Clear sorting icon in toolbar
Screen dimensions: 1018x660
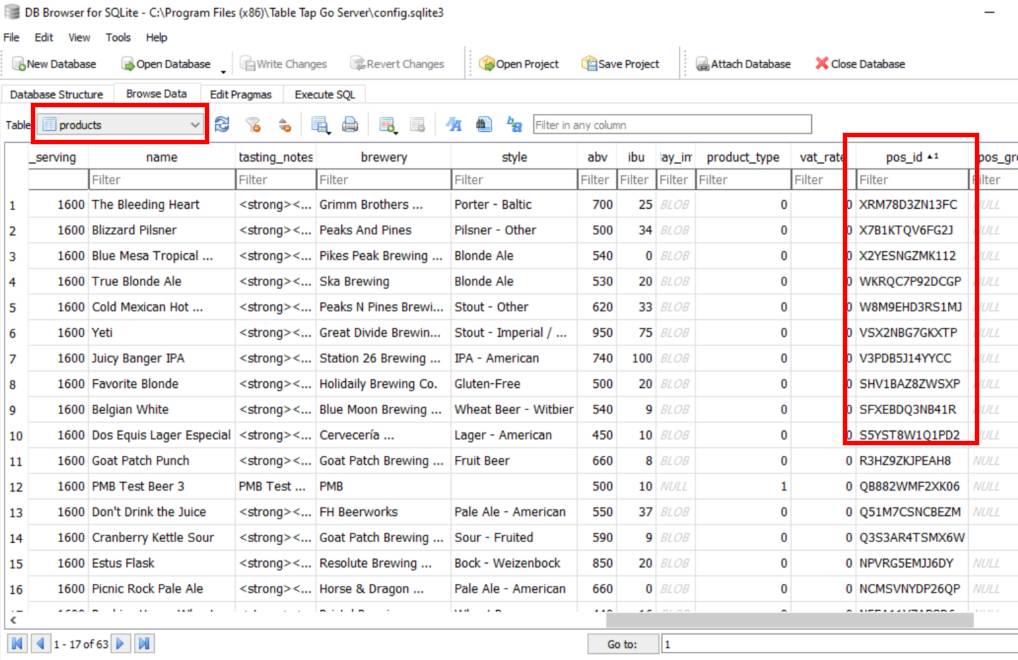[x=284, y=124]
